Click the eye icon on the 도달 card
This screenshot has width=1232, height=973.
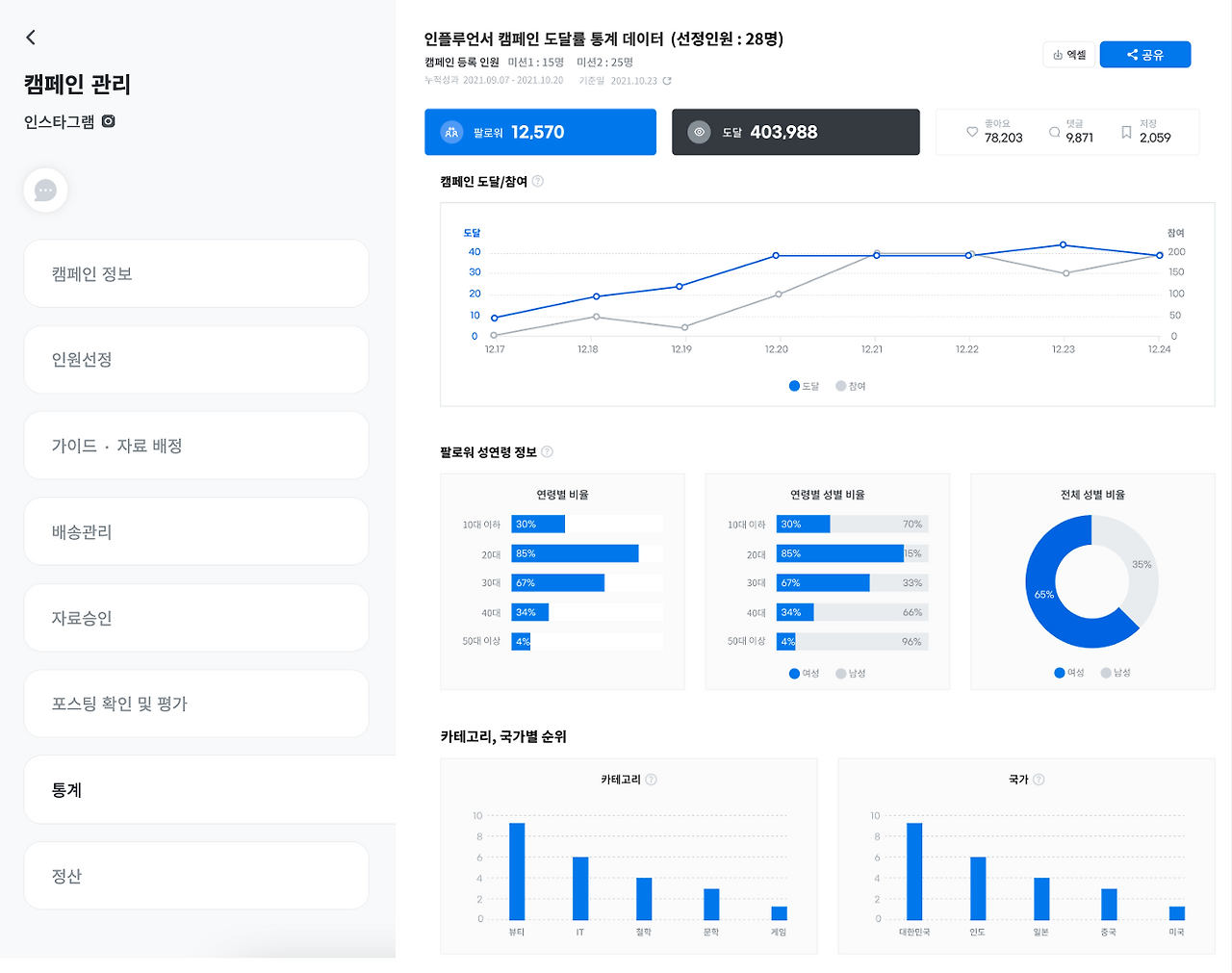click(700, 132)
